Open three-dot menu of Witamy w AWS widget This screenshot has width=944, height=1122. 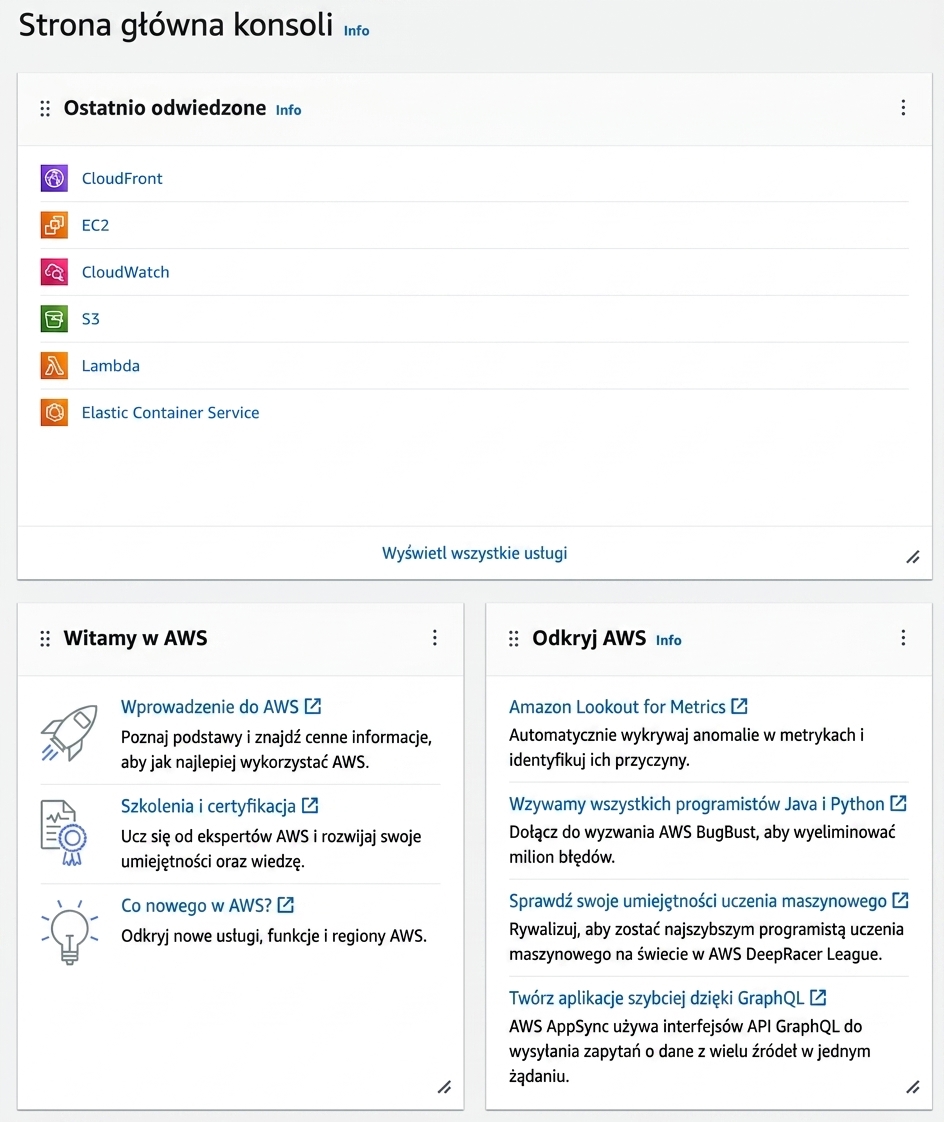434,638
